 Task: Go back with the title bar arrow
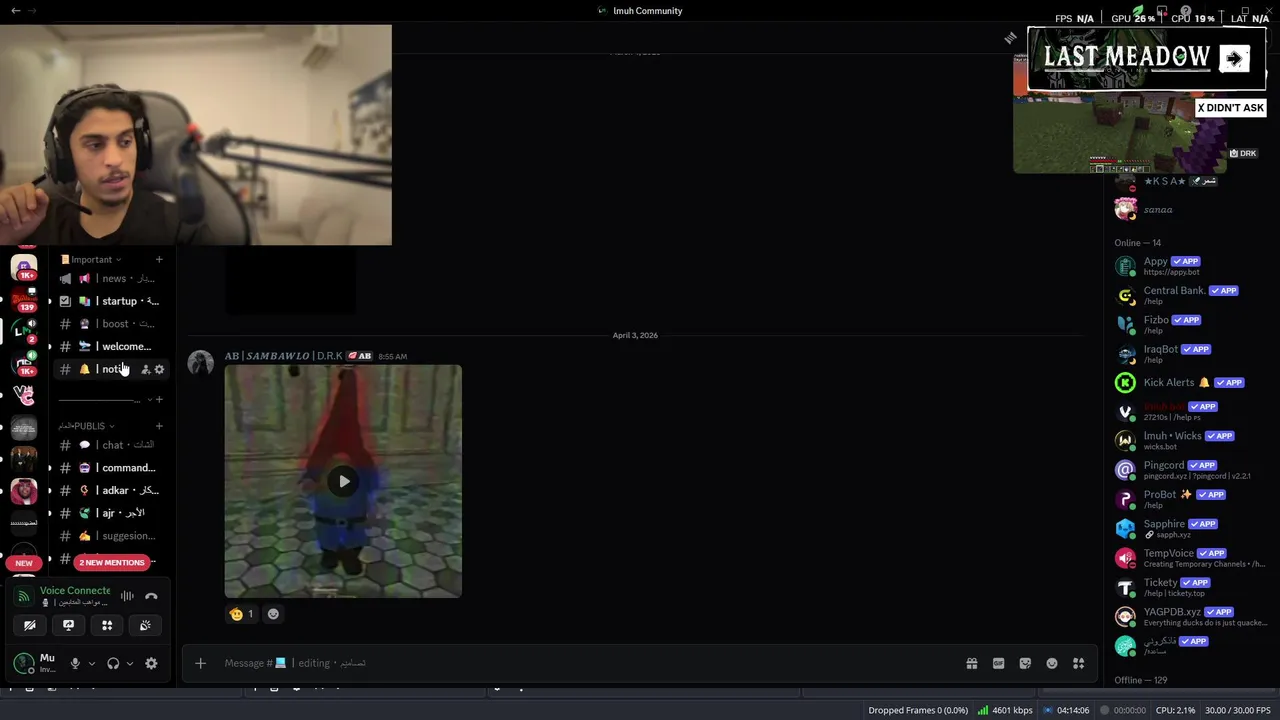15,11
